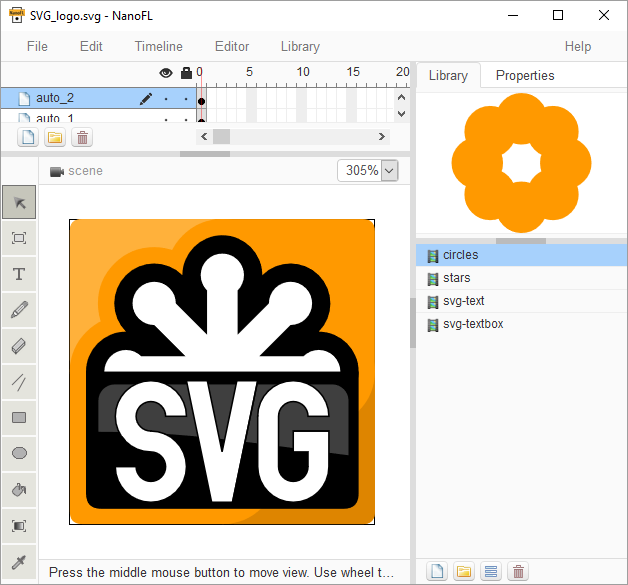
Task: Click timeline scroll right arrow
Action: (x=382, y=137)
